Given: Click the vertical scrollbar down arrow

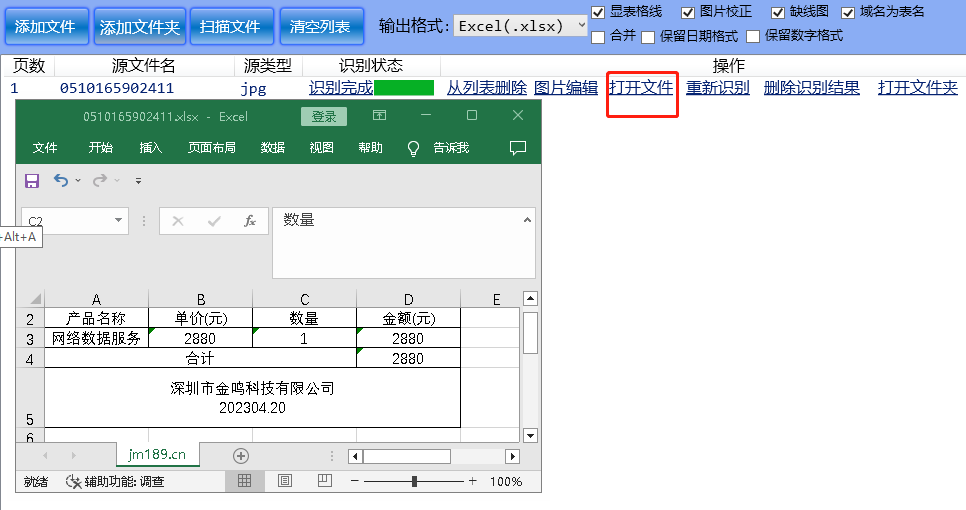Looking at the screenshot, I should 530,435.
